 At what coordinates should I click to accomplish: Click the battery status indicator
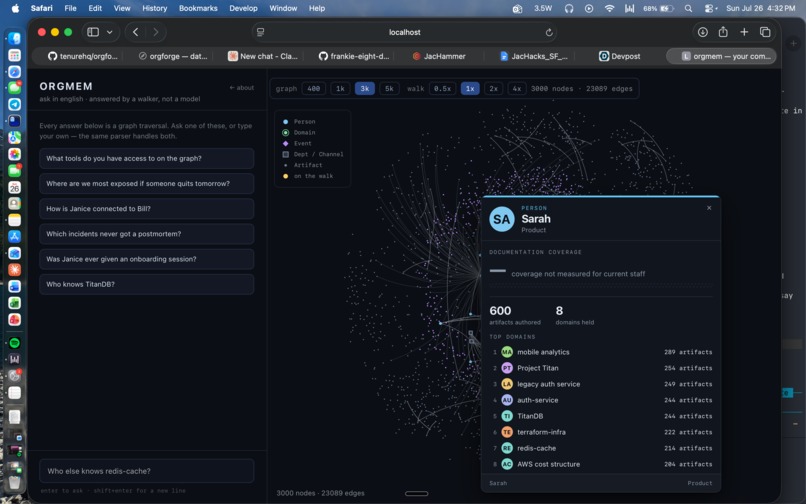(x=658, y=8)
